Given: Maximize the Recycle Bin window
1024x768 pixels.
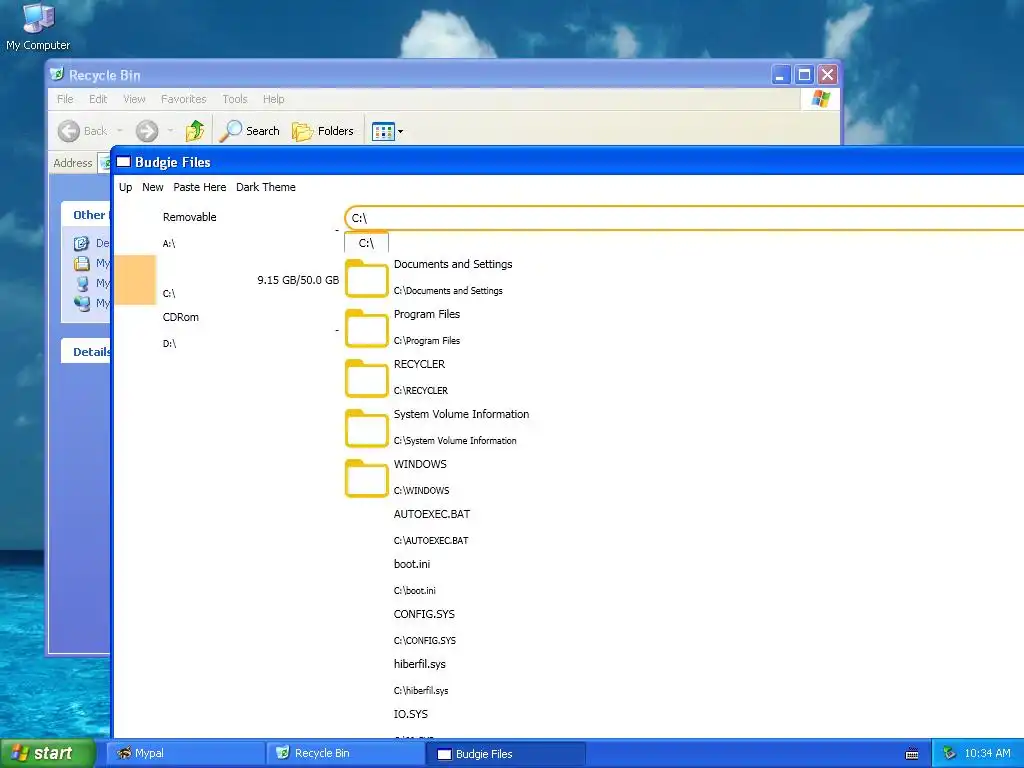Looking at the screenshot, I should point(804,74).
